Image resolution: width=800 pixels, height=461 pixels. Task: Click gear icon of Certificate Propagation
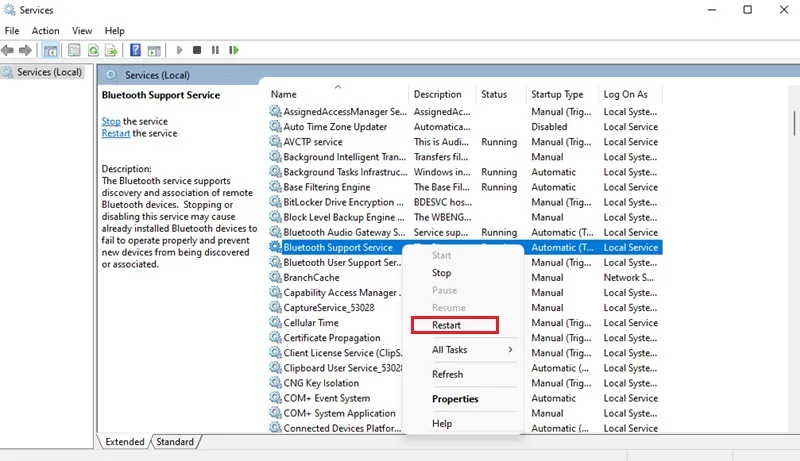[276, 338]
